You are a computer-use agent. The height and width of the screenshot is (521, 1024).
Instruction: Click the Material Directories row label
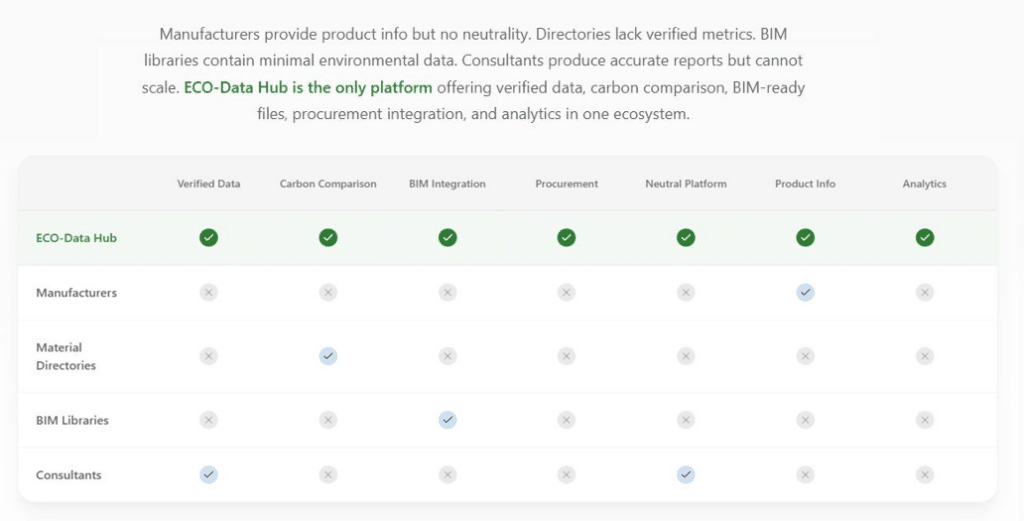[x=66, y=356]
